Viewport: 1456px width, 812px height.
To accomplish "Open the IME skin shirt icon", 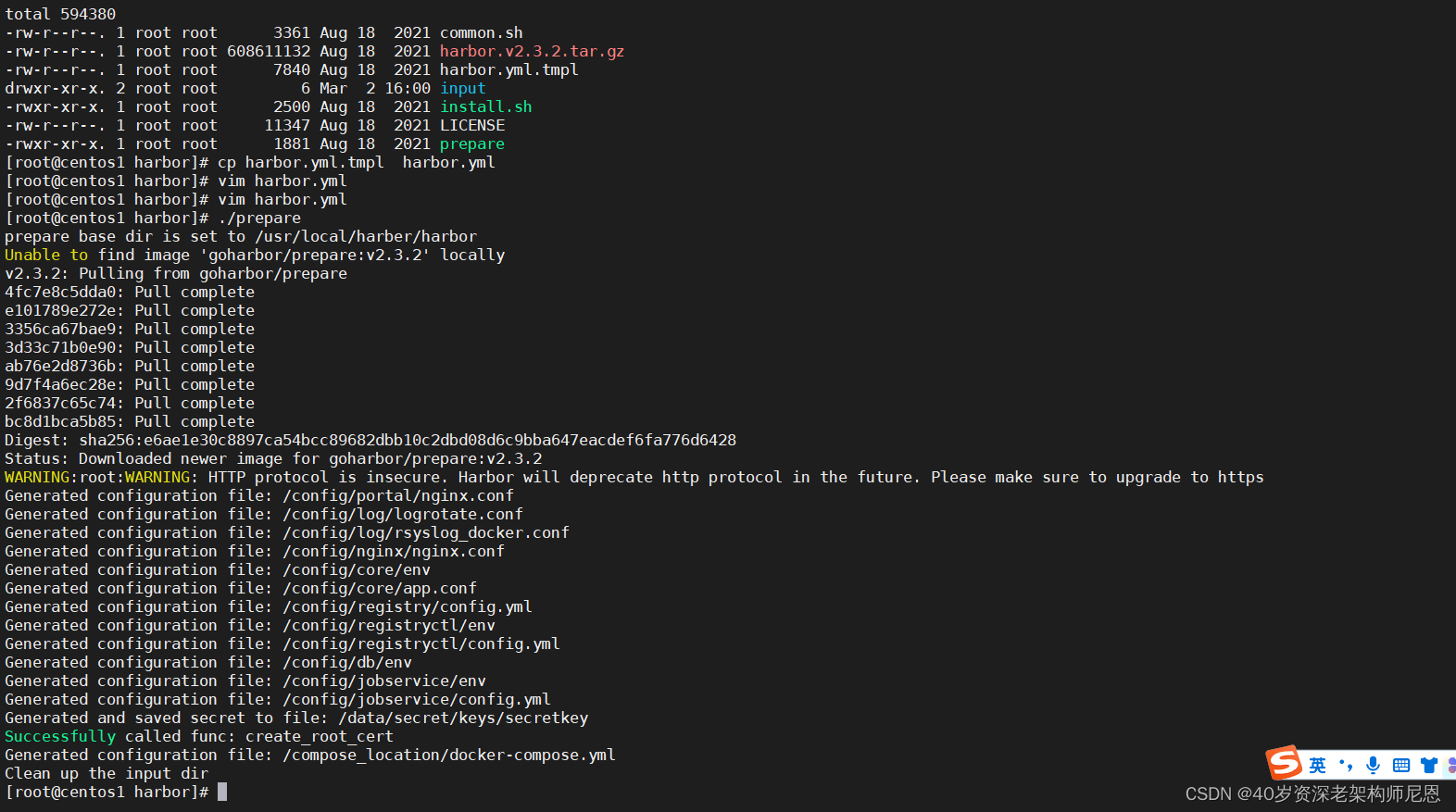I will [x=1429, y=765].
